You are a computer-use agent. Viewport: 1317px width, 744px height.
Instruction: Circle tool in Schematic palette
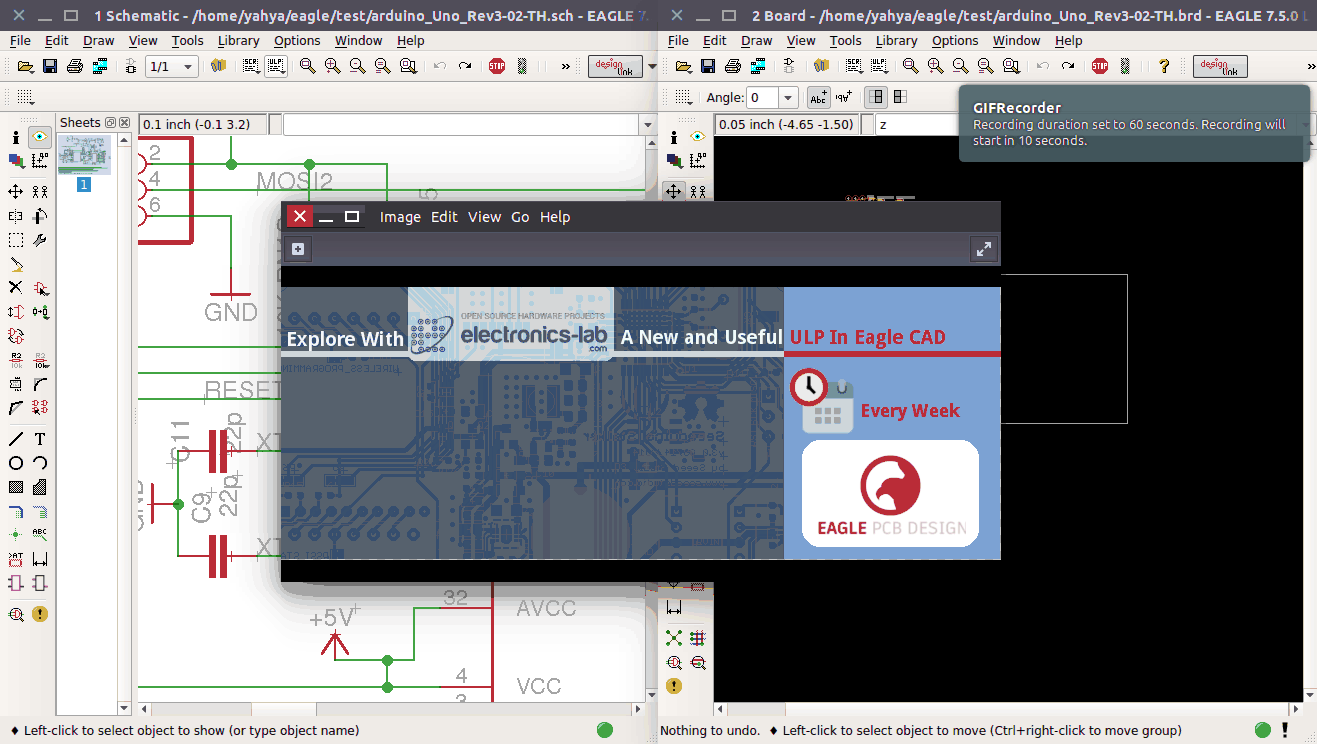(x=16, y=463)
